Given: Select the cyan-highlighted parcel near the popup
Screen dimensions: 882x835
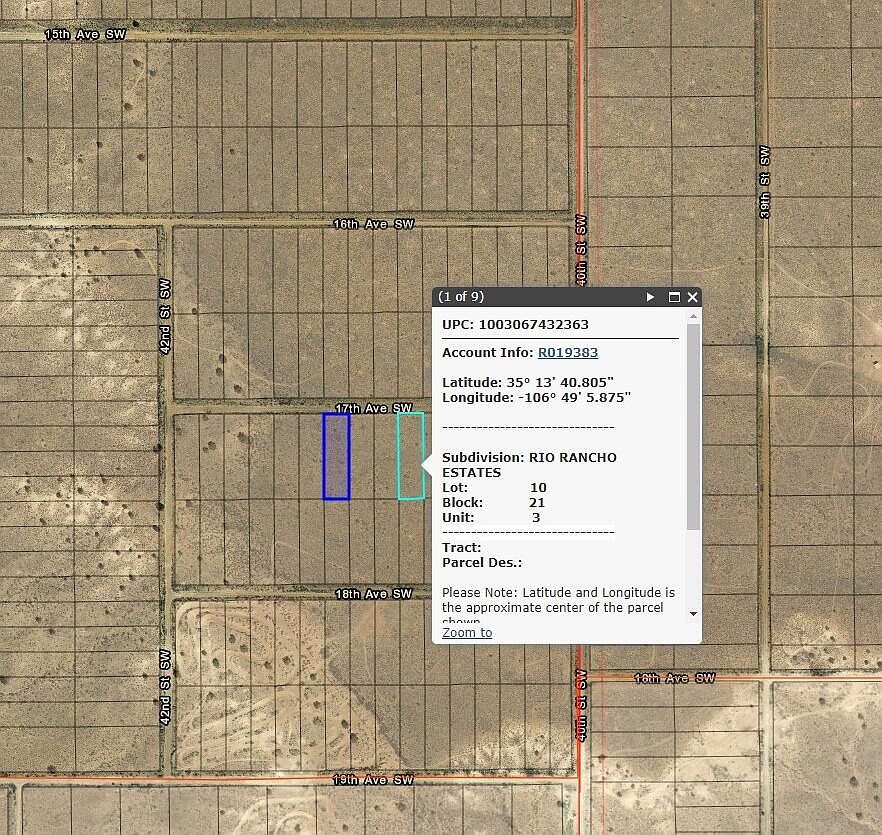Looking at the screenshot, I should point(408,455).
